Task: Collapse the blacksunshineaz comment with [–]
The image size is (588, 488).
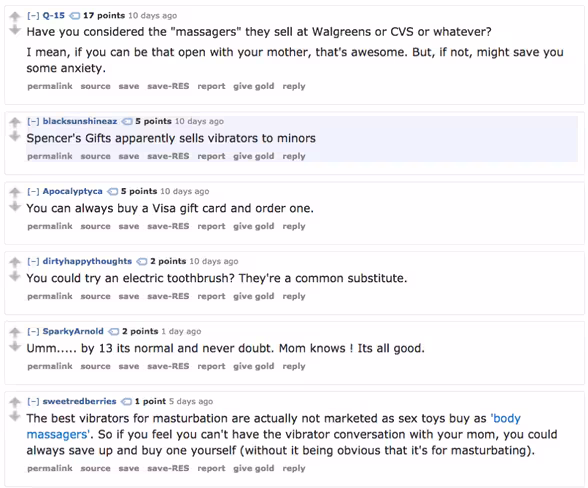Action: [33, 122]
